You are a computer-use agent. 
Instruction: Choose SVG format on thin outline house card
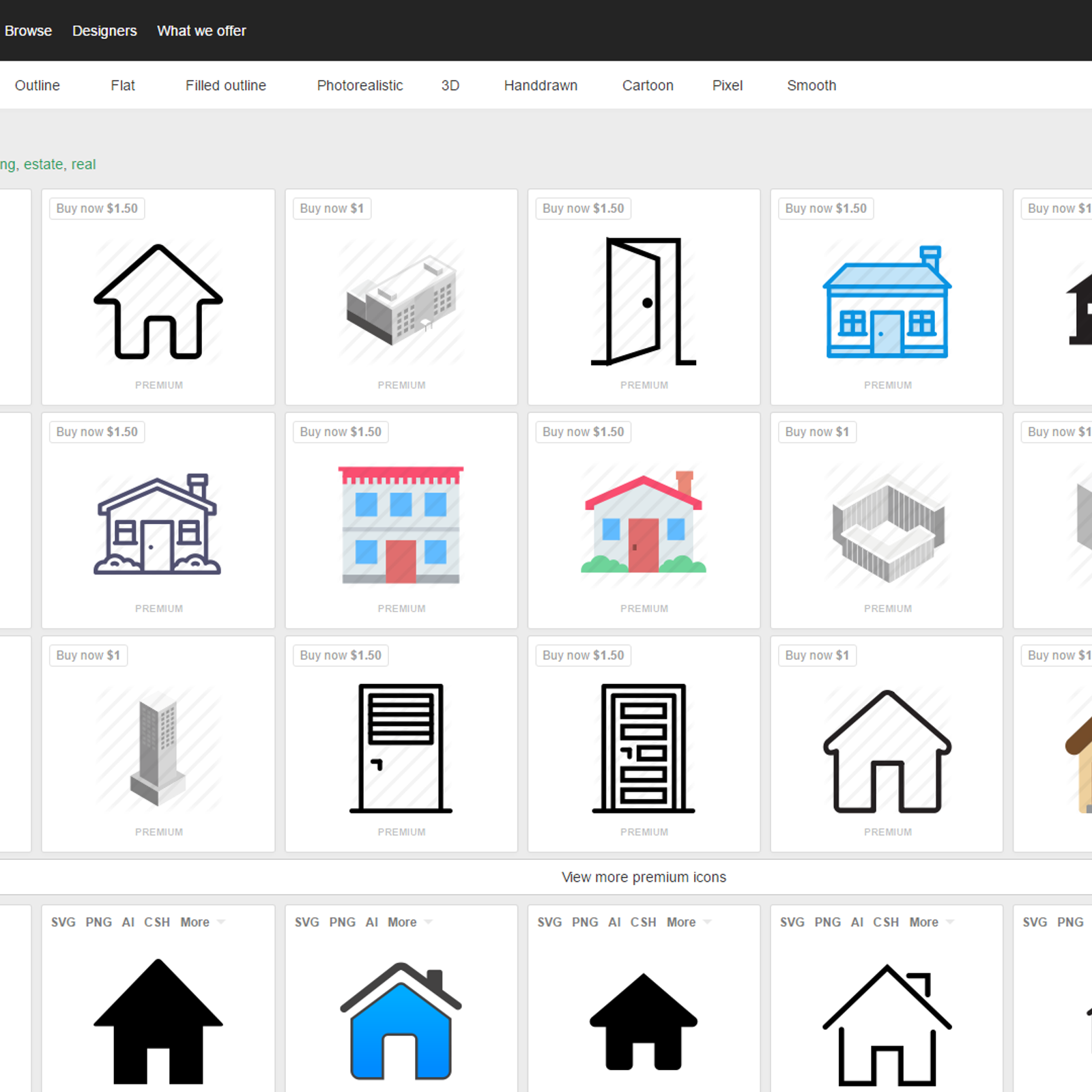tap(792, 922)
